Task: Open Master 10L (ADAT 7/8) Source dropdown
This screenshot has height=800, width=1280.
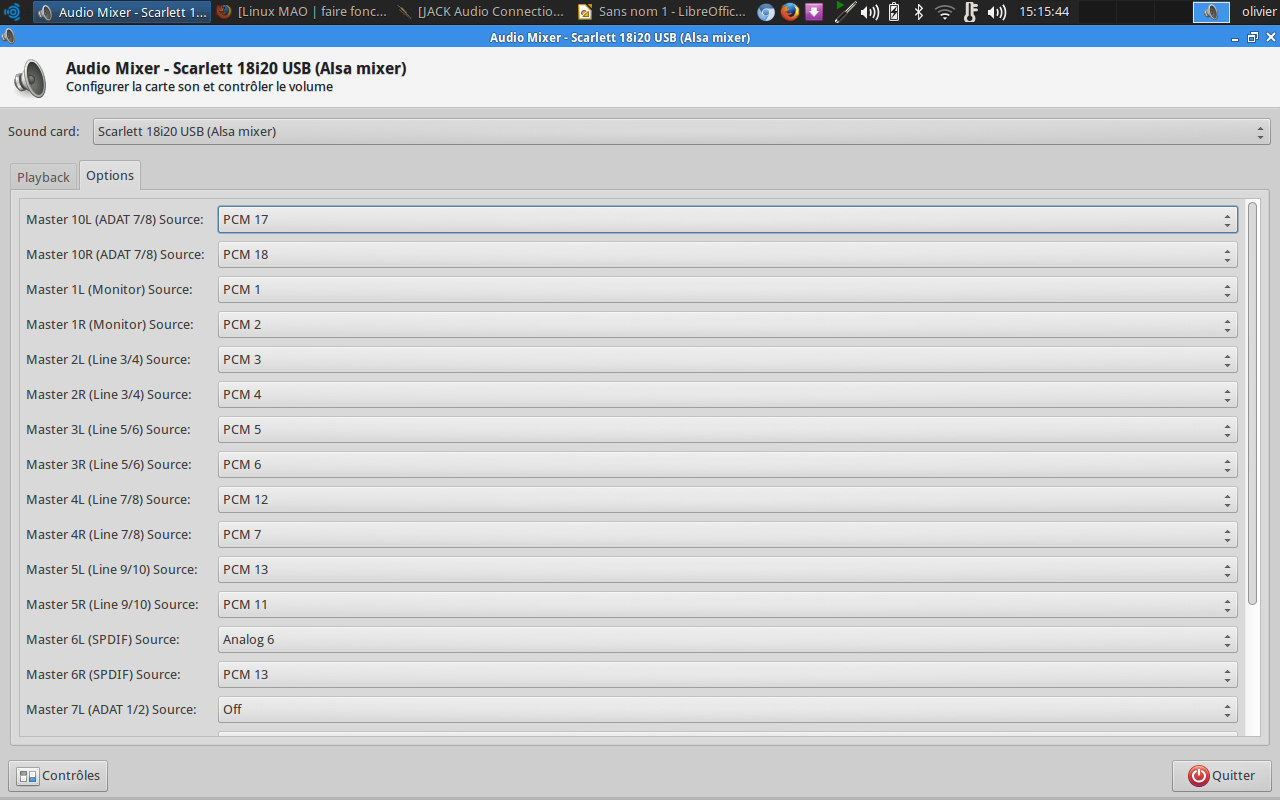Action: point(728,219)
